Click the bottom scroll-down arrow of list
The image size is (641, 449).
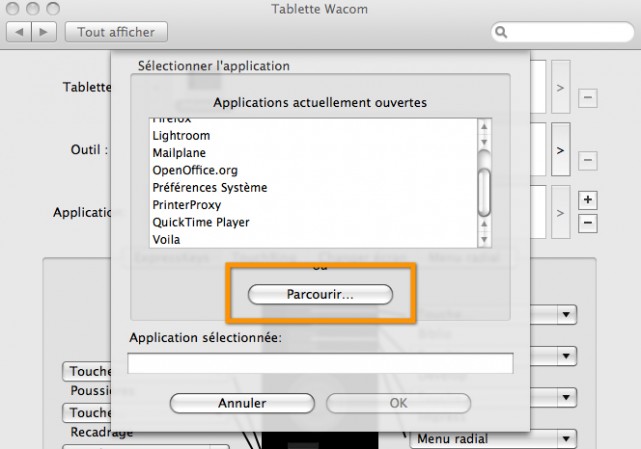[x=484, y=240]
